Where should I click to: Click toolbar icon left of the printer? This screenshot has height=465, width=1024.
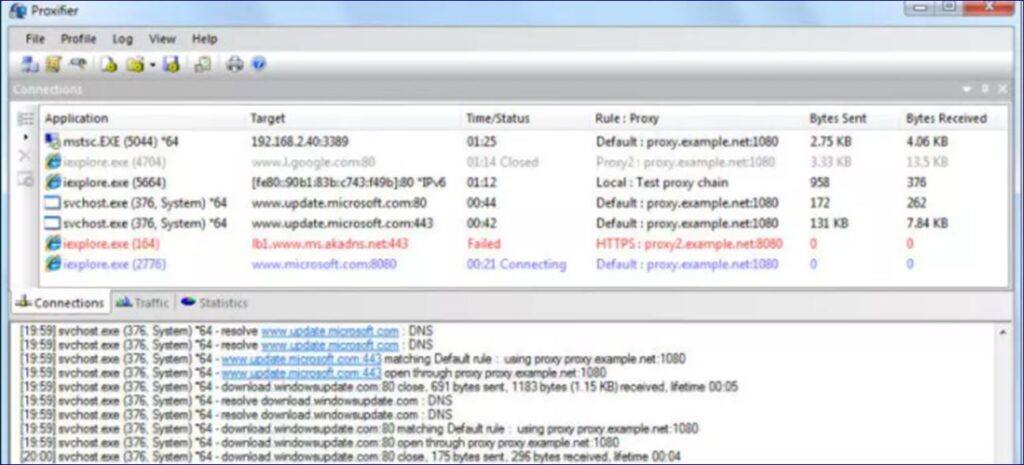point(202,64)
